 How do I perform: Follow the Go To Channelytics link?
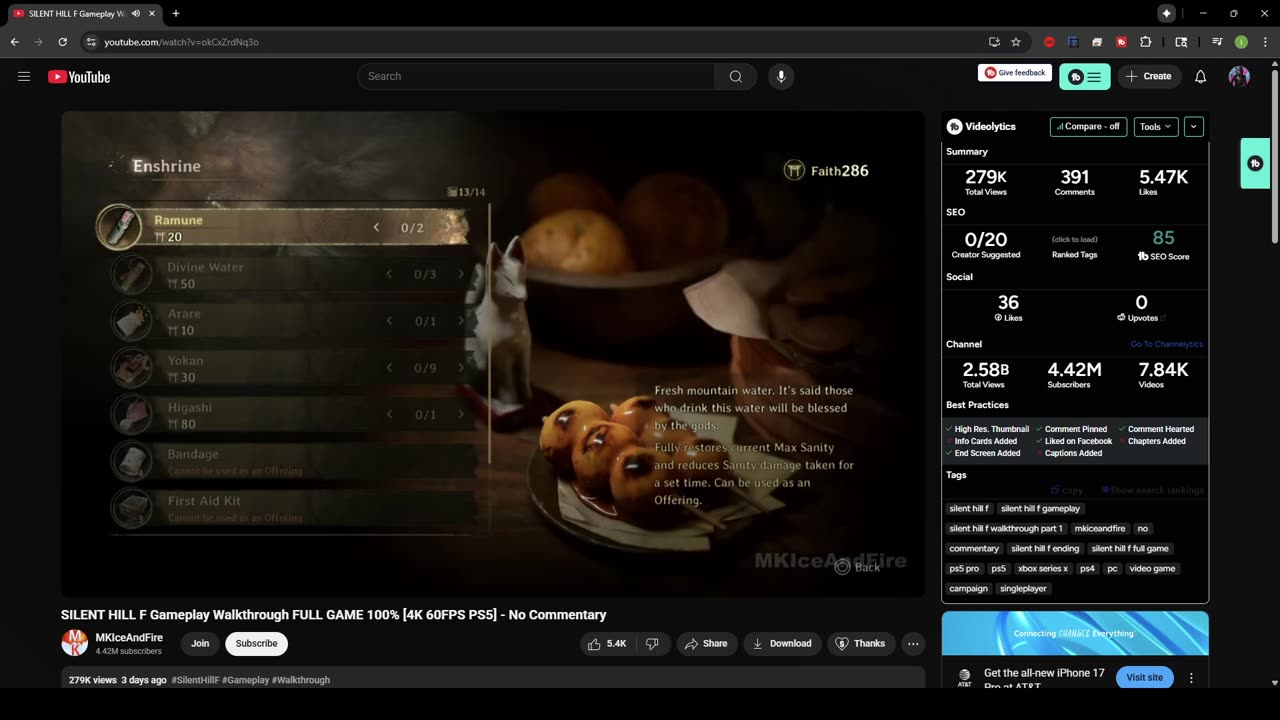point(1166,344)
